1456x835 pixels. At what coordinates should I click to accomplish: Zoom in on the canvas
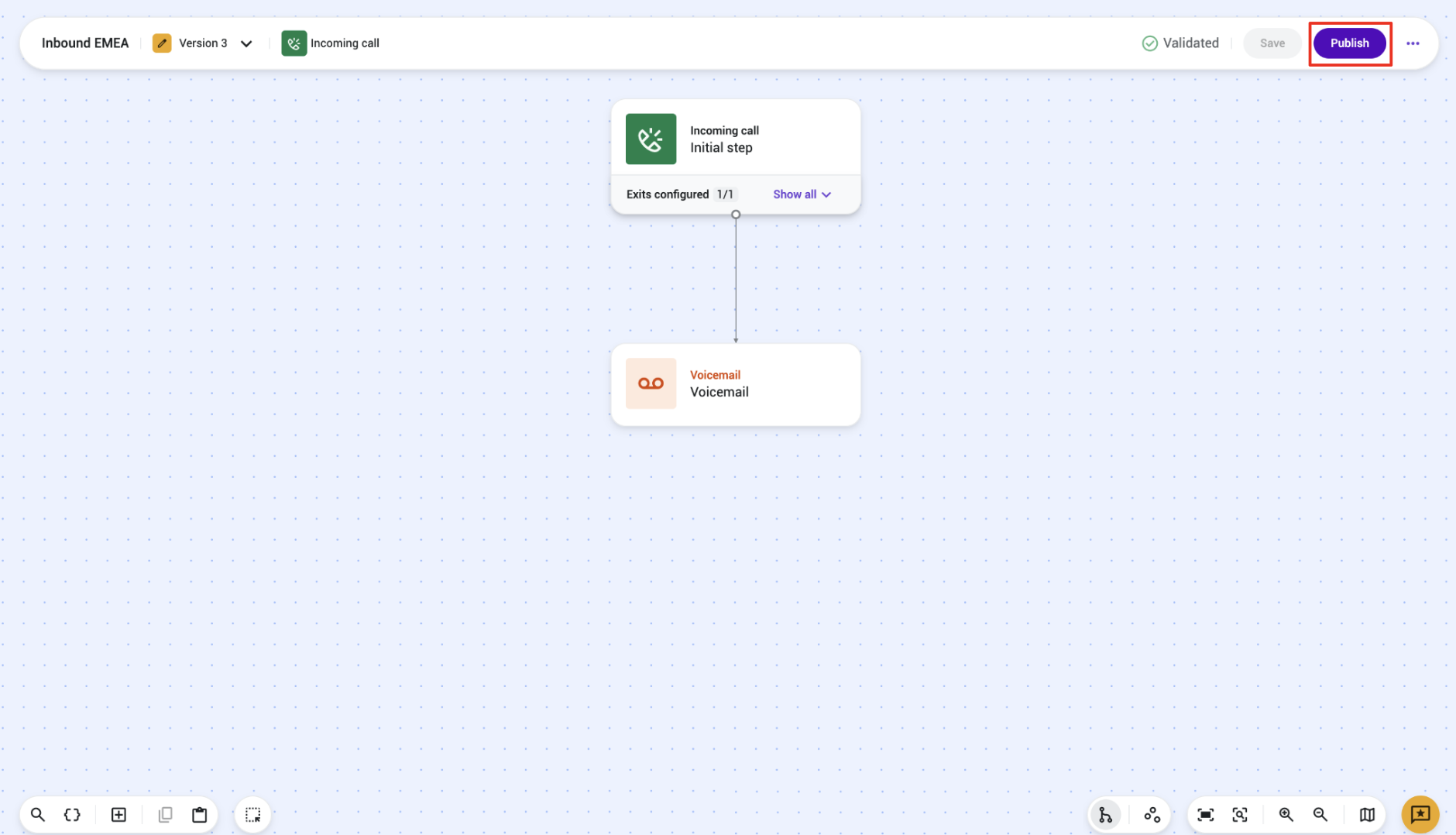point(1286,814)
